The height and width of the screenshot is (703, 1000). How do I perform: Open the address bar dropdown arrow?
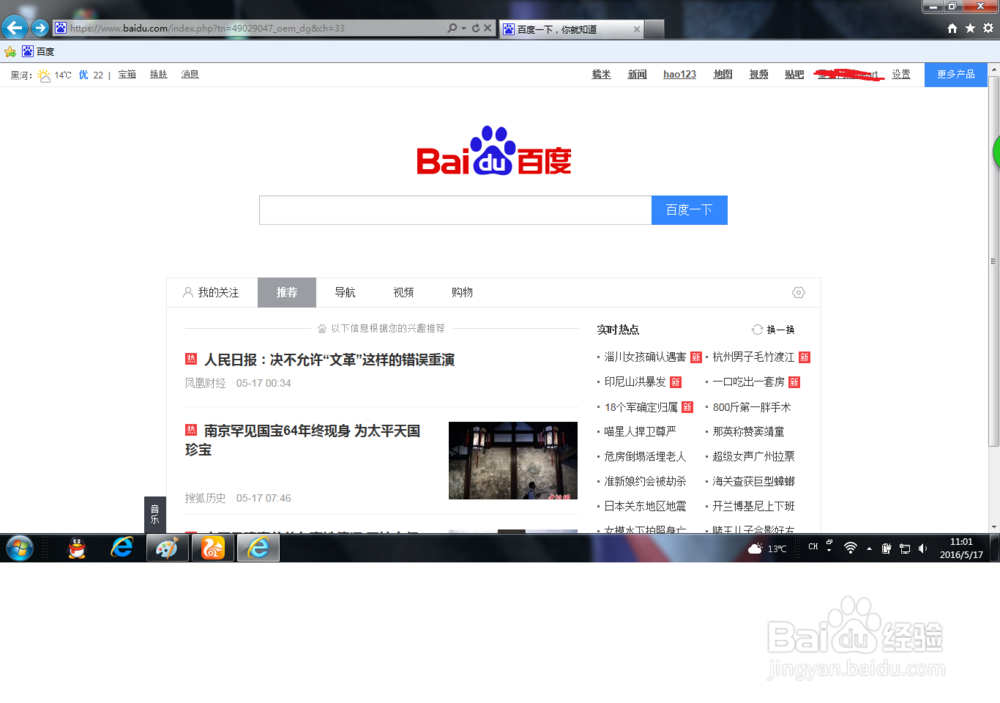click(x=464, y=28)
